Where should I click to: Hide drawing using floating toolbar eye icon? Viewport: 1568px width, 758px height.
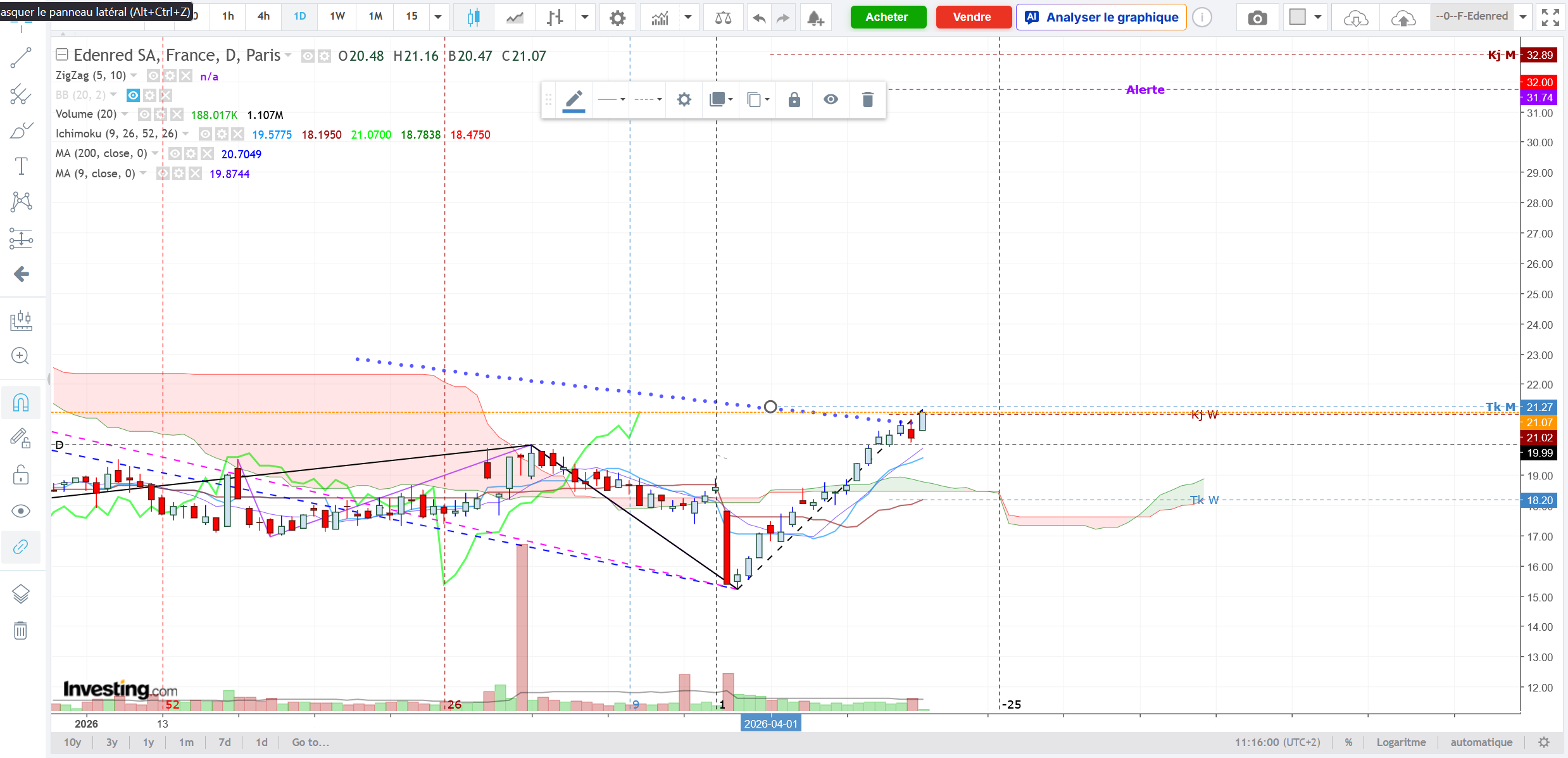click(x=831, y=99)
